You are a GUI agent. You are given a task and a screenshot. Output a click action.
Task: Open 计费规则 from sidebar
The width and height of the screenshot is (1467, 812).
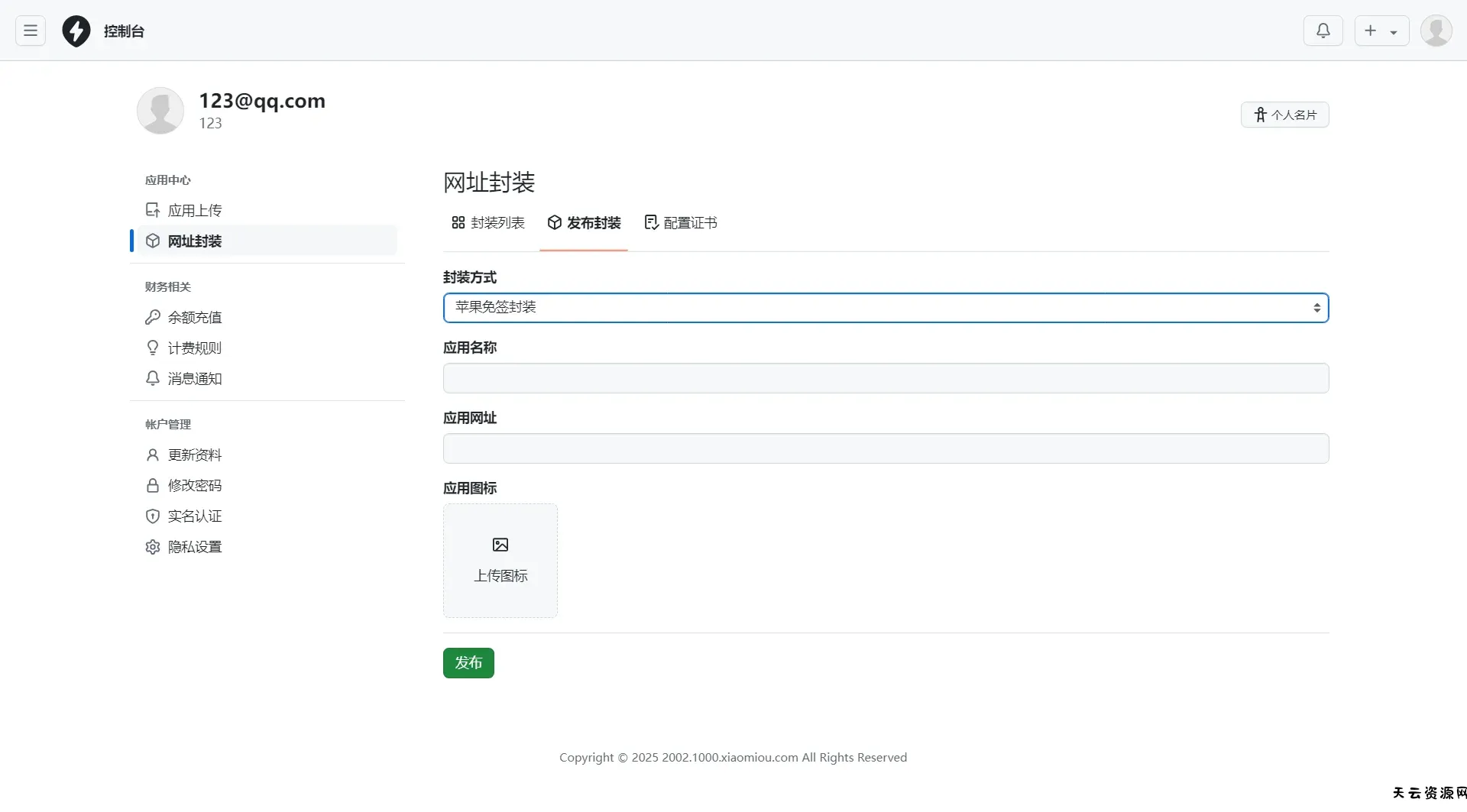194,348
